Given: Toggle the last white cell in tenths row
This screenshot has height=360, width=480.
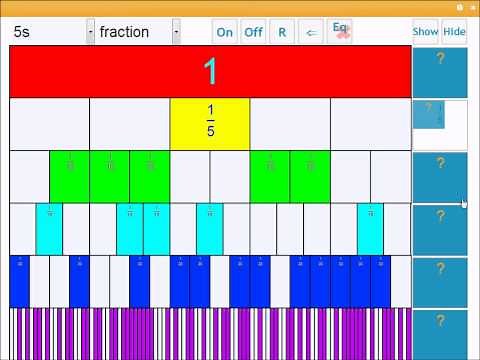Looking at the screenshot, I should coord(391,177).
